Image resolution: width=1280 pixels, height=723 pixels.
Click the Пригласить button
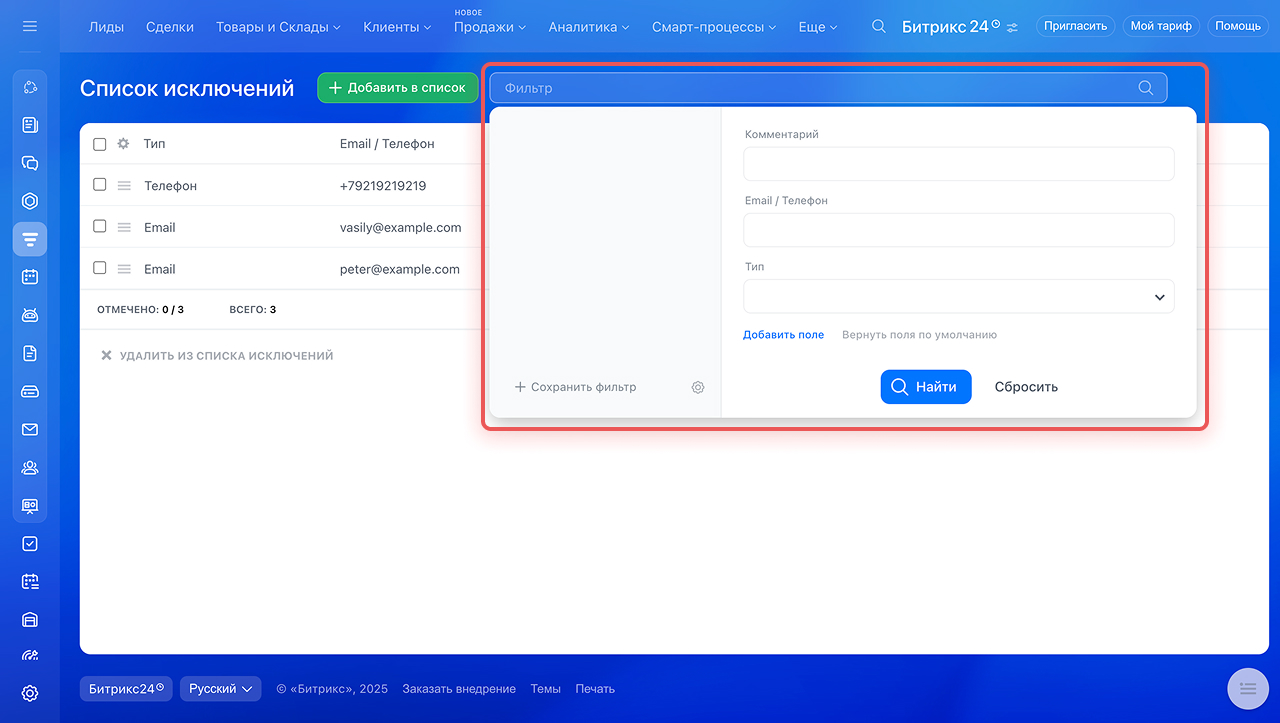tap(1076, 26)
